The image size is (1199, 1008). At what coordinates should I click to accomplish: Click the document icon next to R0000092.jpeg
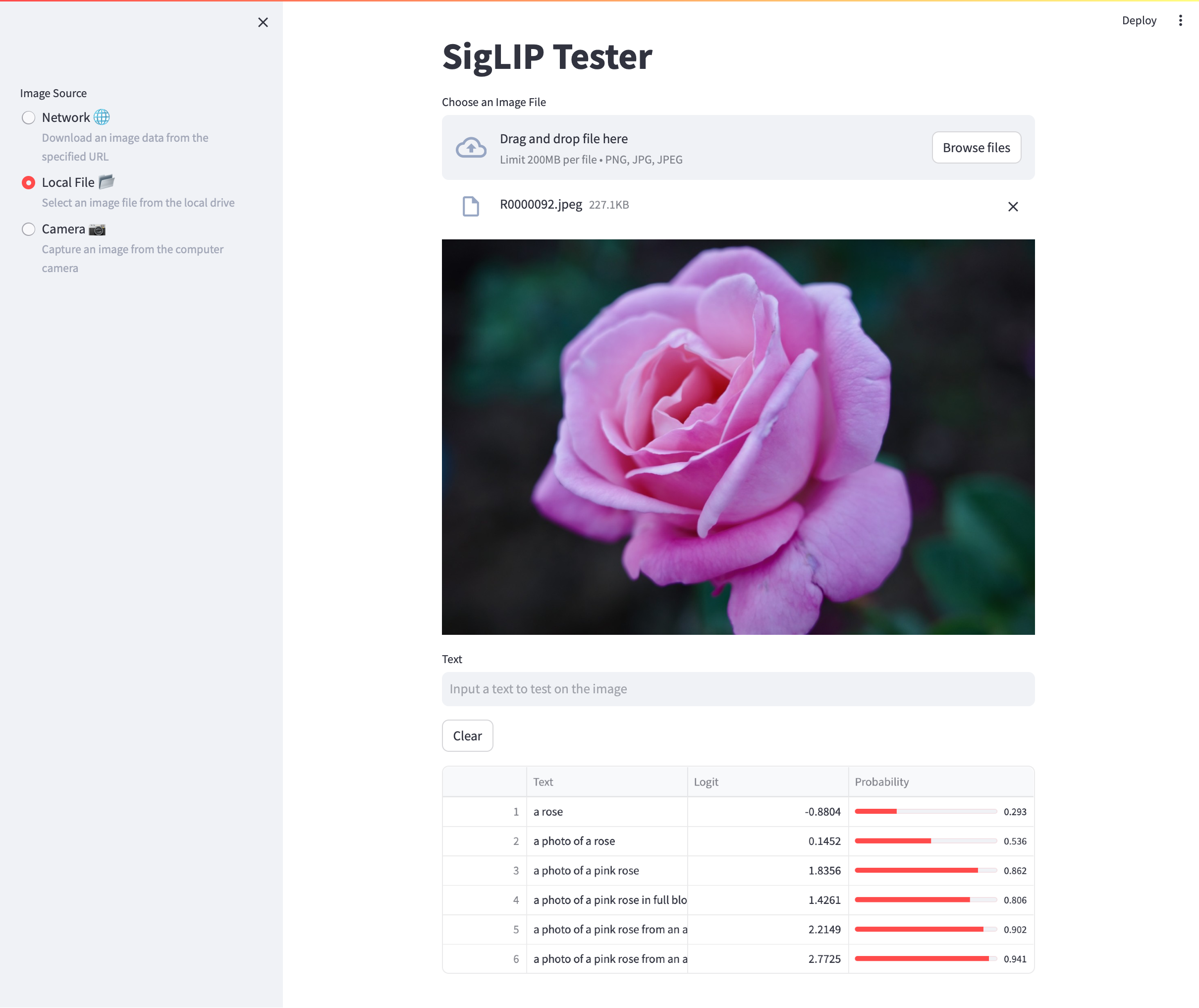click(470, 206)
